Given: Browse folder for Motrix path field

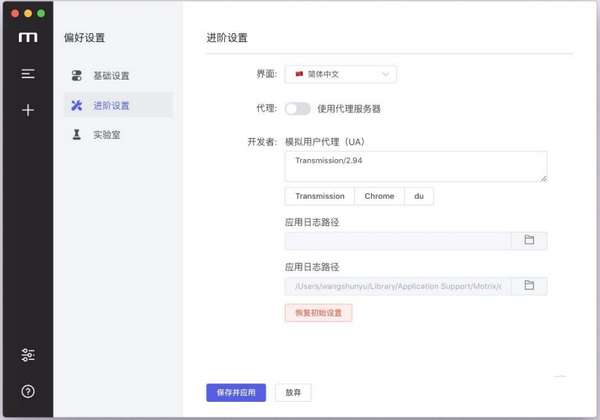Looking at the screenshot, I should click(529, 285).
